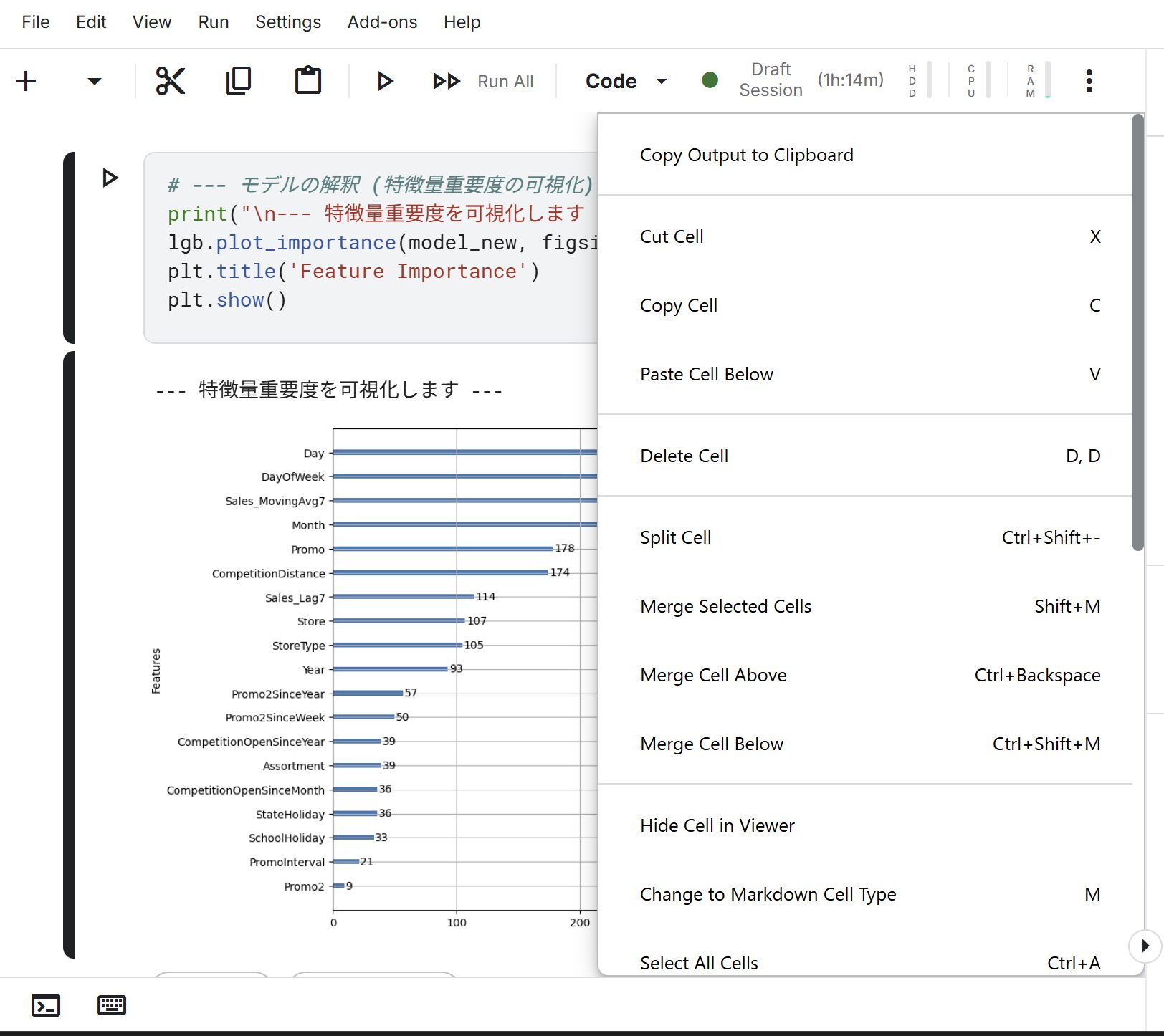Viewport: 1164px width, 1036px height.
Task: Select Delete Cell from context menu
Action: 684,456
